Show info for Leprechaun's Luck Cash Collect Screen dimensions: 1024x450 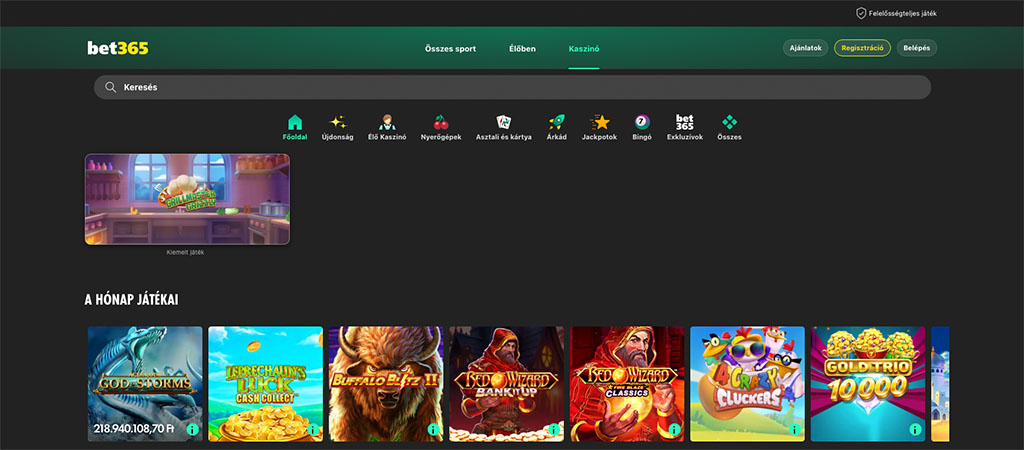tap(313, 429)
